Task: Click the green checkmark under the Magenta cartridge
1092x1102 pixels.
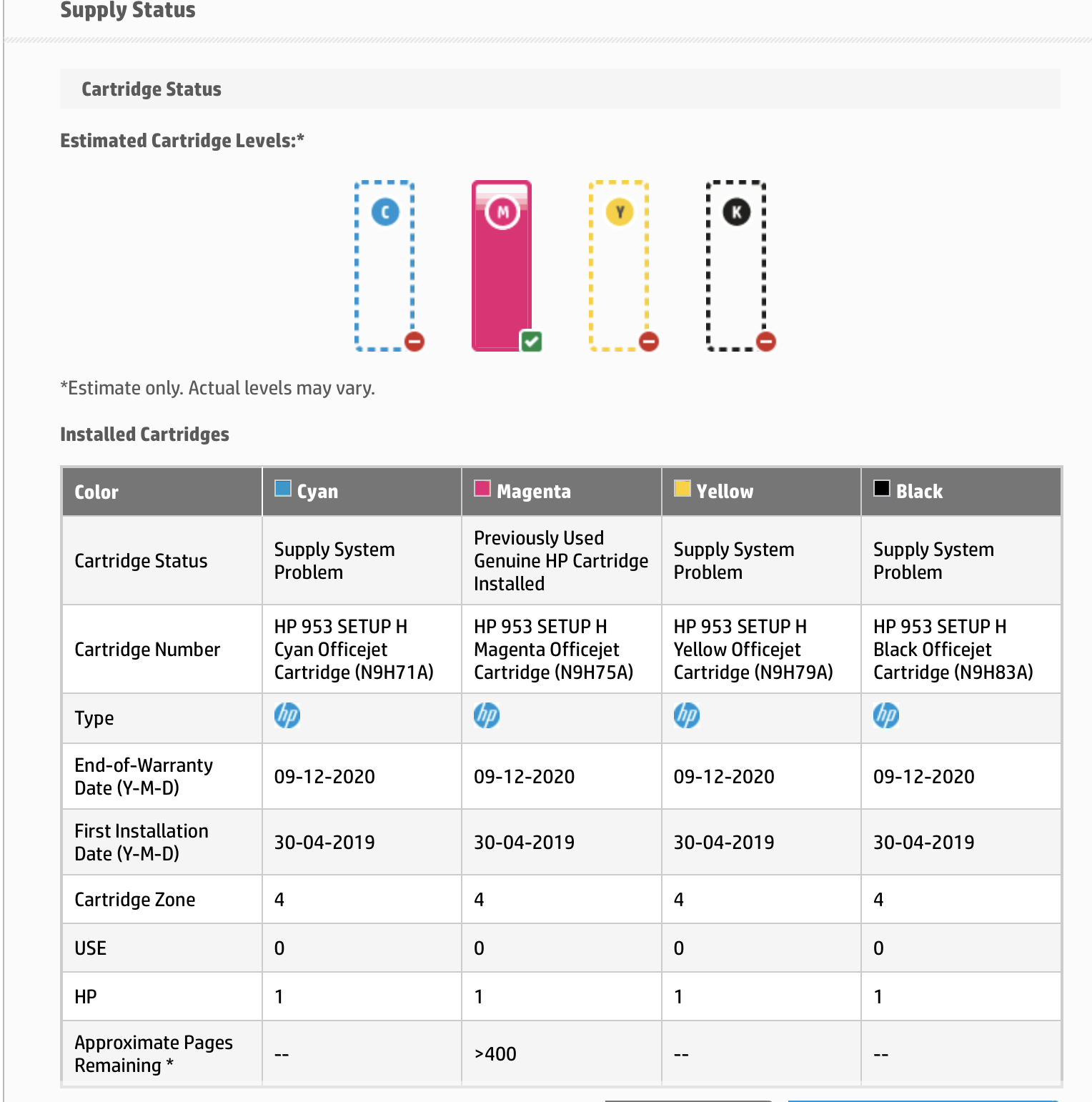Action: [530, 342]
